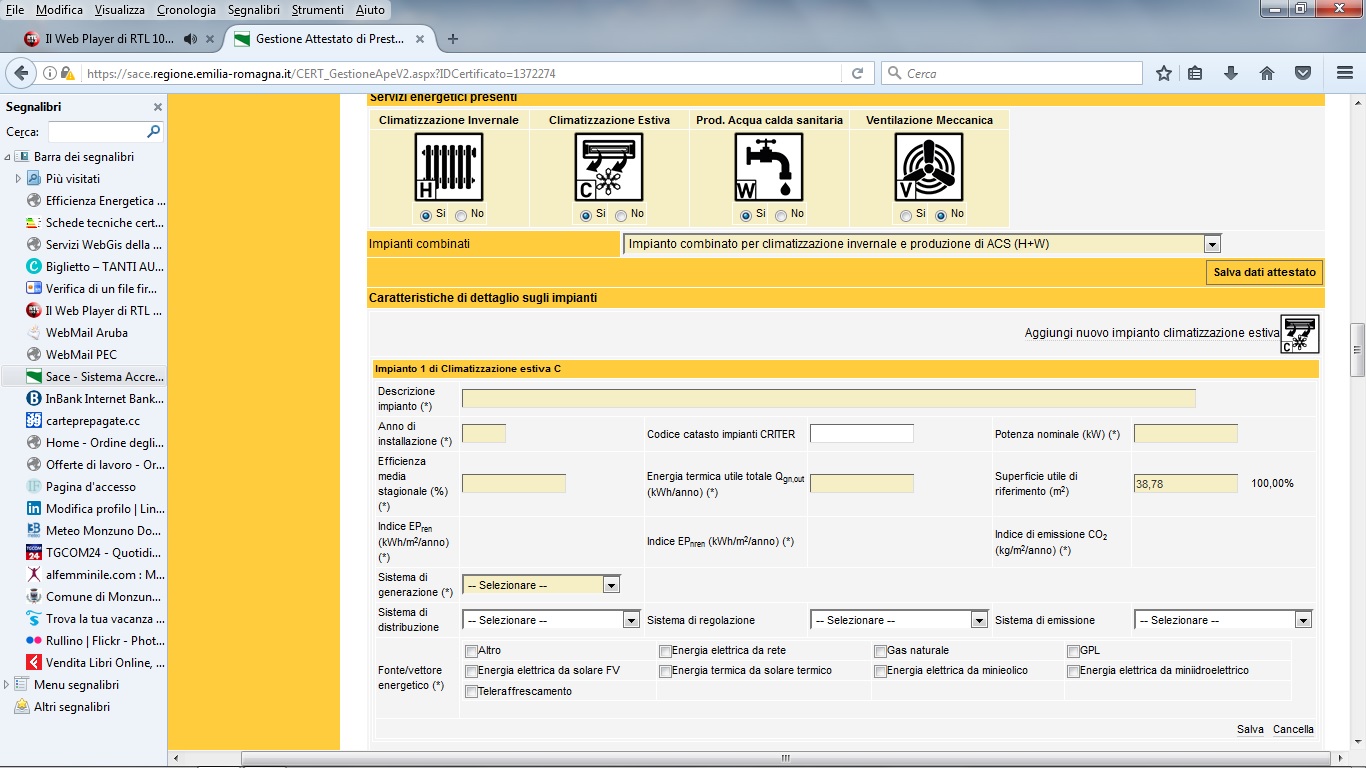Viewport: 1366px width, 768px height.
Task: Open the downloads arrow icon
Action: (1231, 73)
